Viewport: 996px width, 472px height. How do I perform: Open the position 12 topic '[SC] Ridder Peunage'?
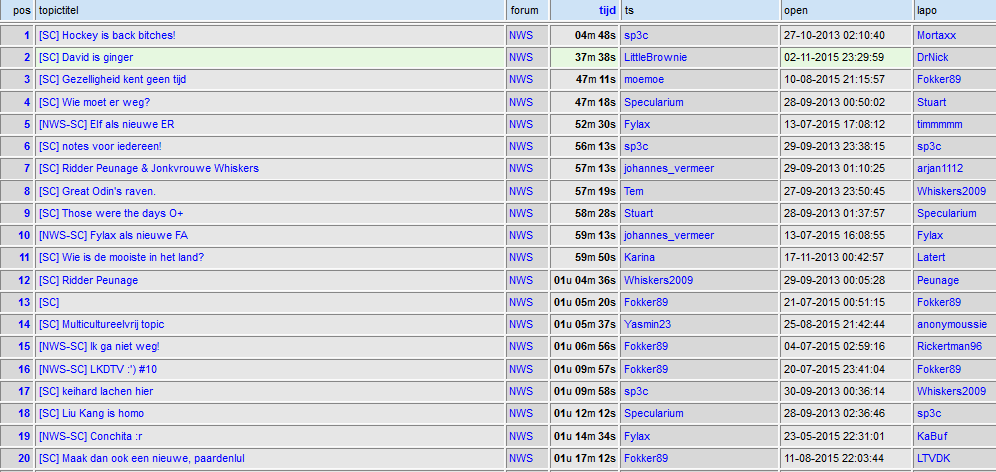coord(88,280)
